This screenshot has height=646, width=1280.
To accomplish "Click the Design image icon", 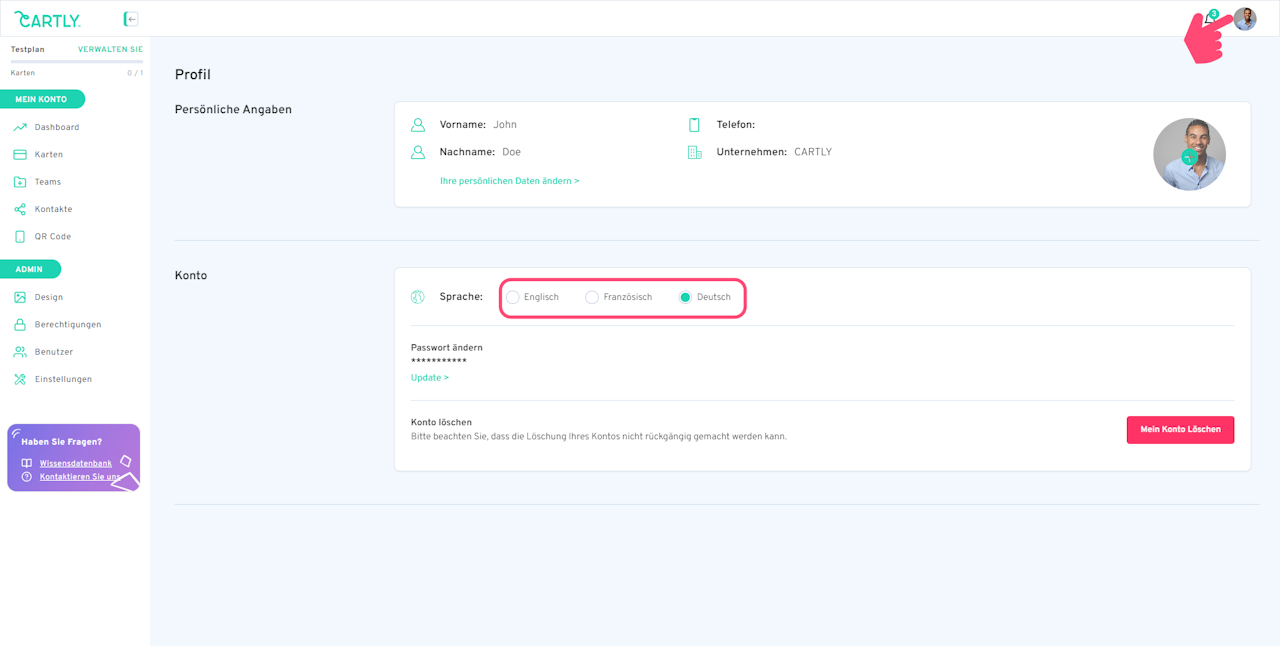I will tap(20, 297).
